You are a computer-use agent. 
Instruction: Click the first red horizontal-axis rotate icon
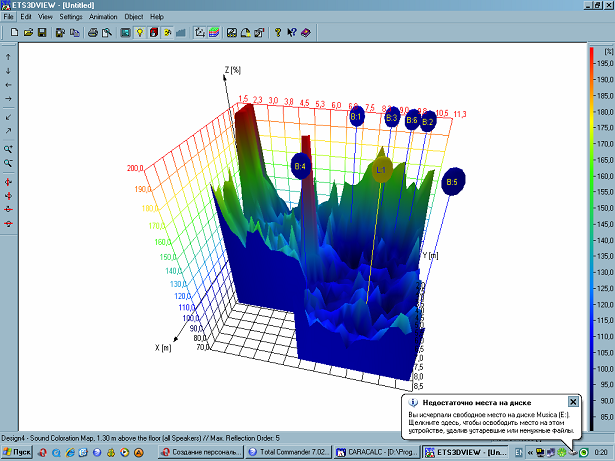8,210
